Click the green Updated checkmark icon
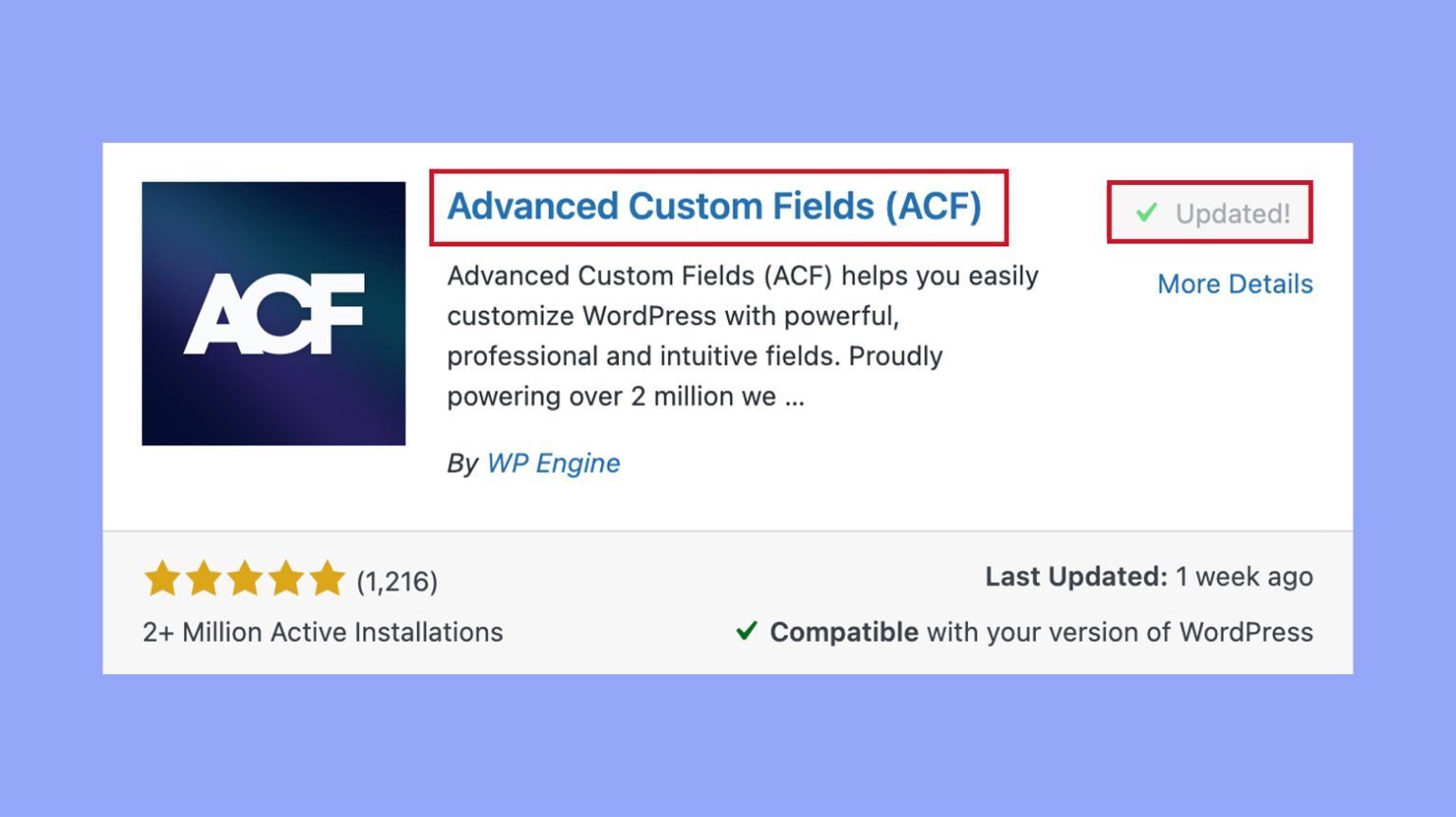 1146,212
